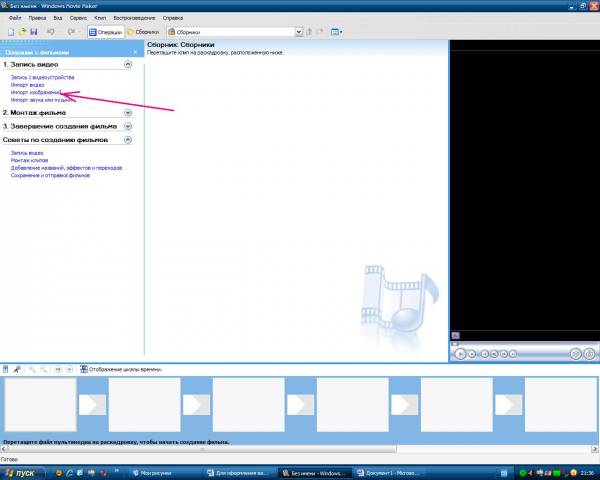
Task: Select the first storyboard transition cell
Action: (x=92, y=405)
